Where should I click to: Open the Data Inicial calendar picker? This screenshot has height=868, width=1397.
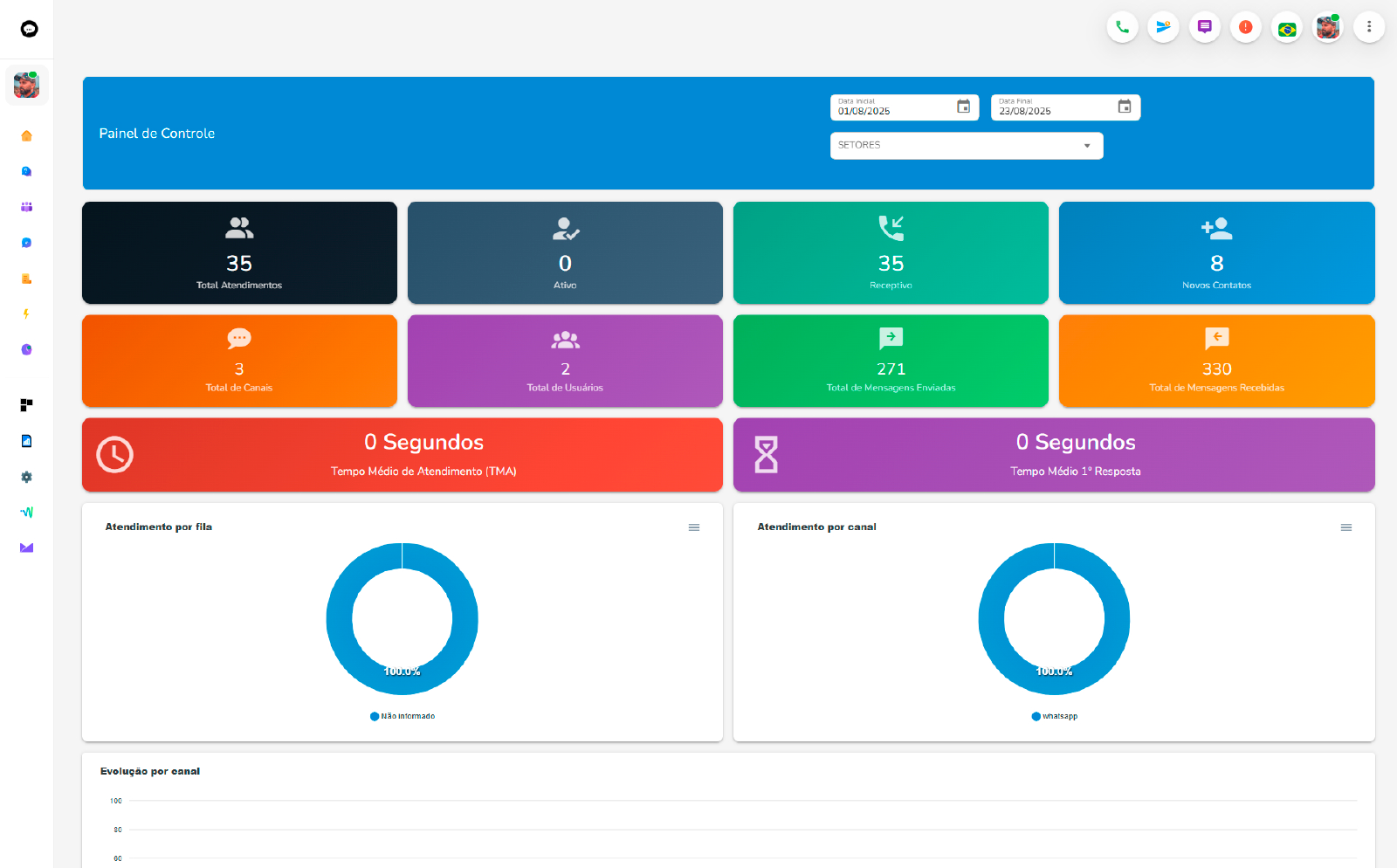963,107
